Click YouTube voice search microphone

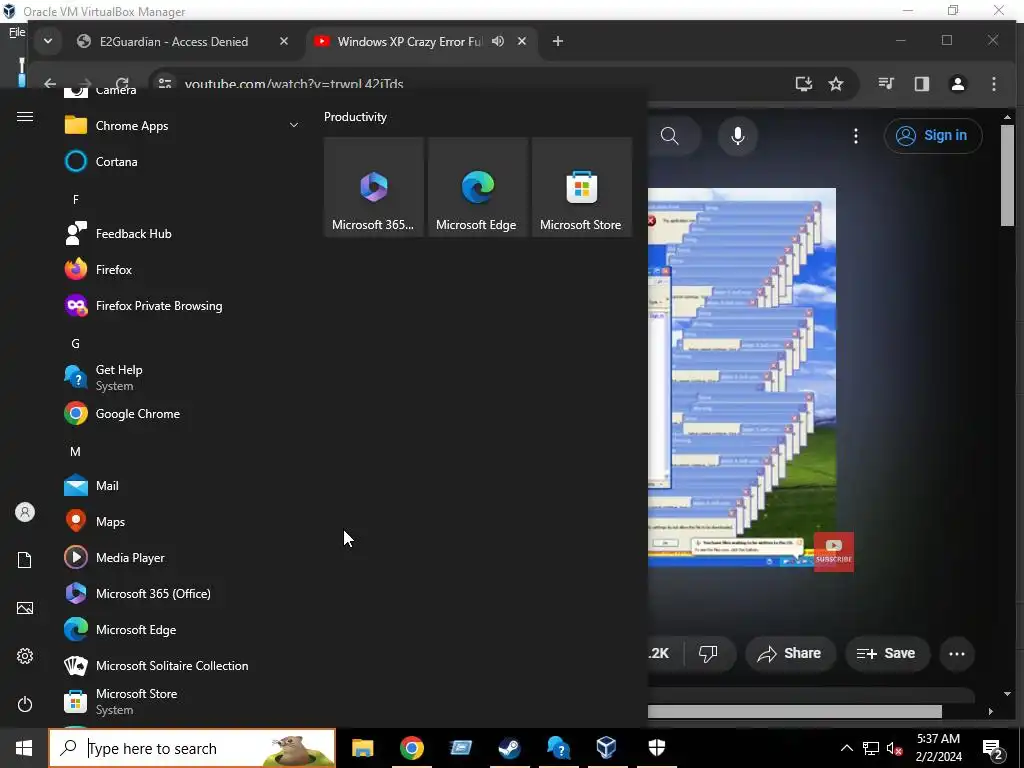click(738, 136)
